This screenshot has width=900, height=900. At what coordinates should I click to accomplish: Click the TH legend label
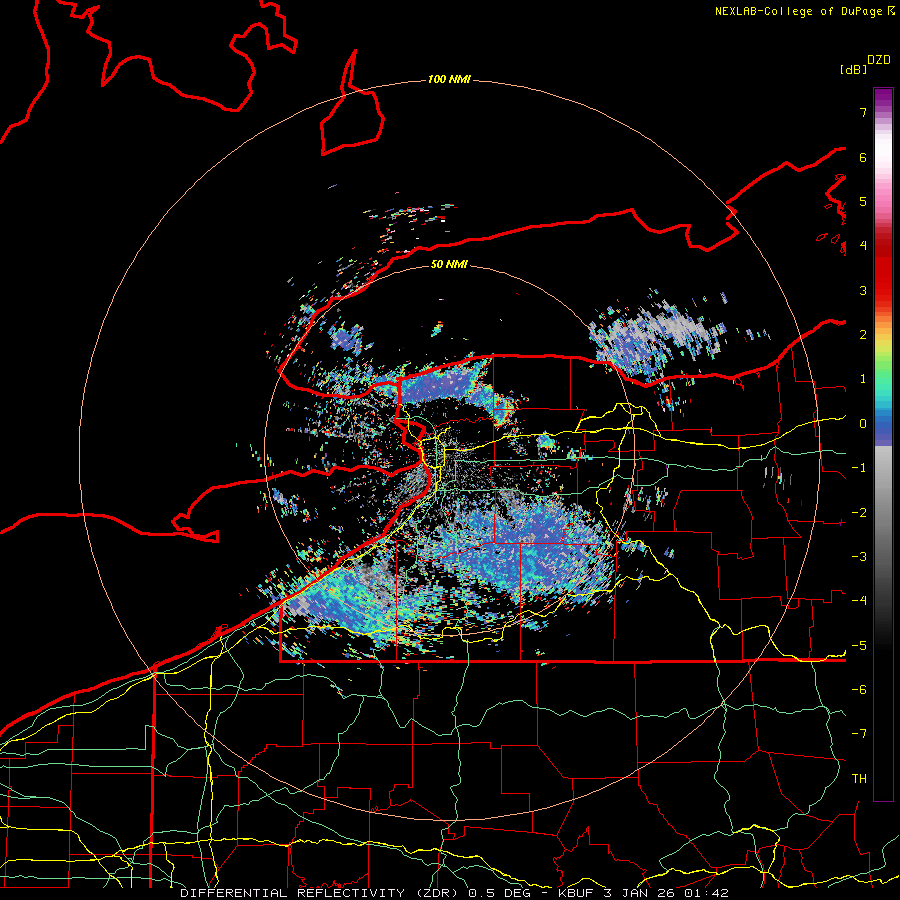[x=859, y=779]
